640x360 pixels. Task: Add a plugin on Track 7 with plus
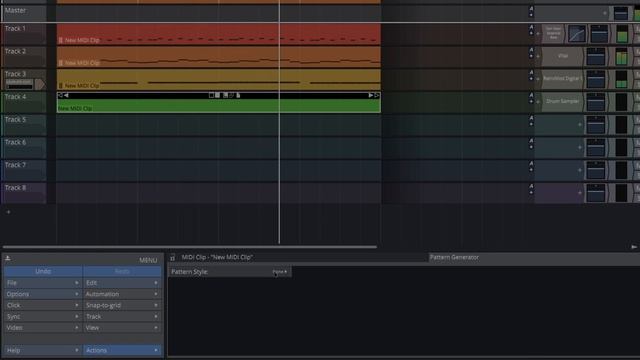point(580,170)
